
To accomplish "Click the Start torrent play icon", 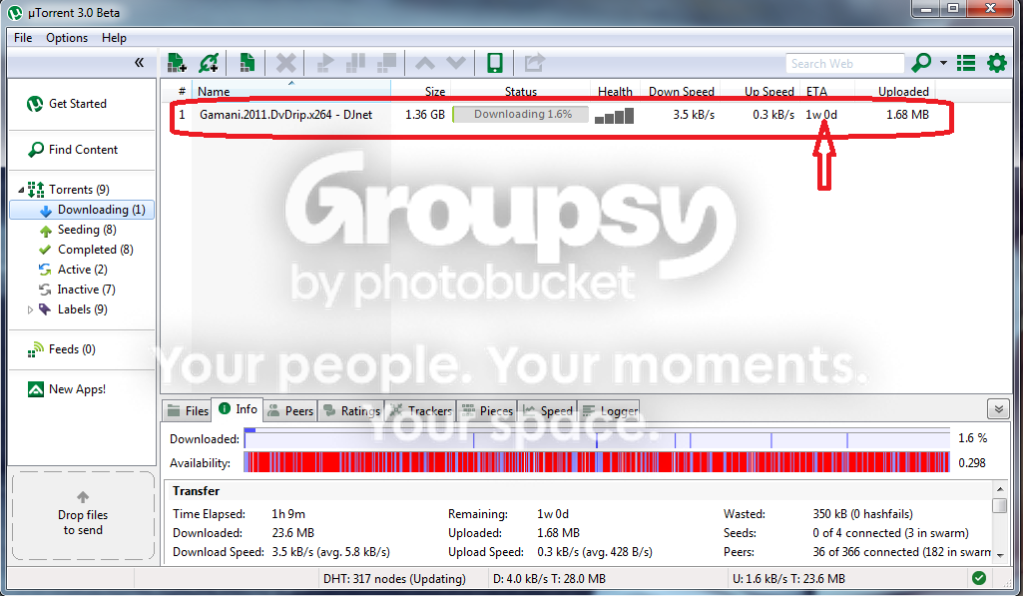I will click(324, 63).
